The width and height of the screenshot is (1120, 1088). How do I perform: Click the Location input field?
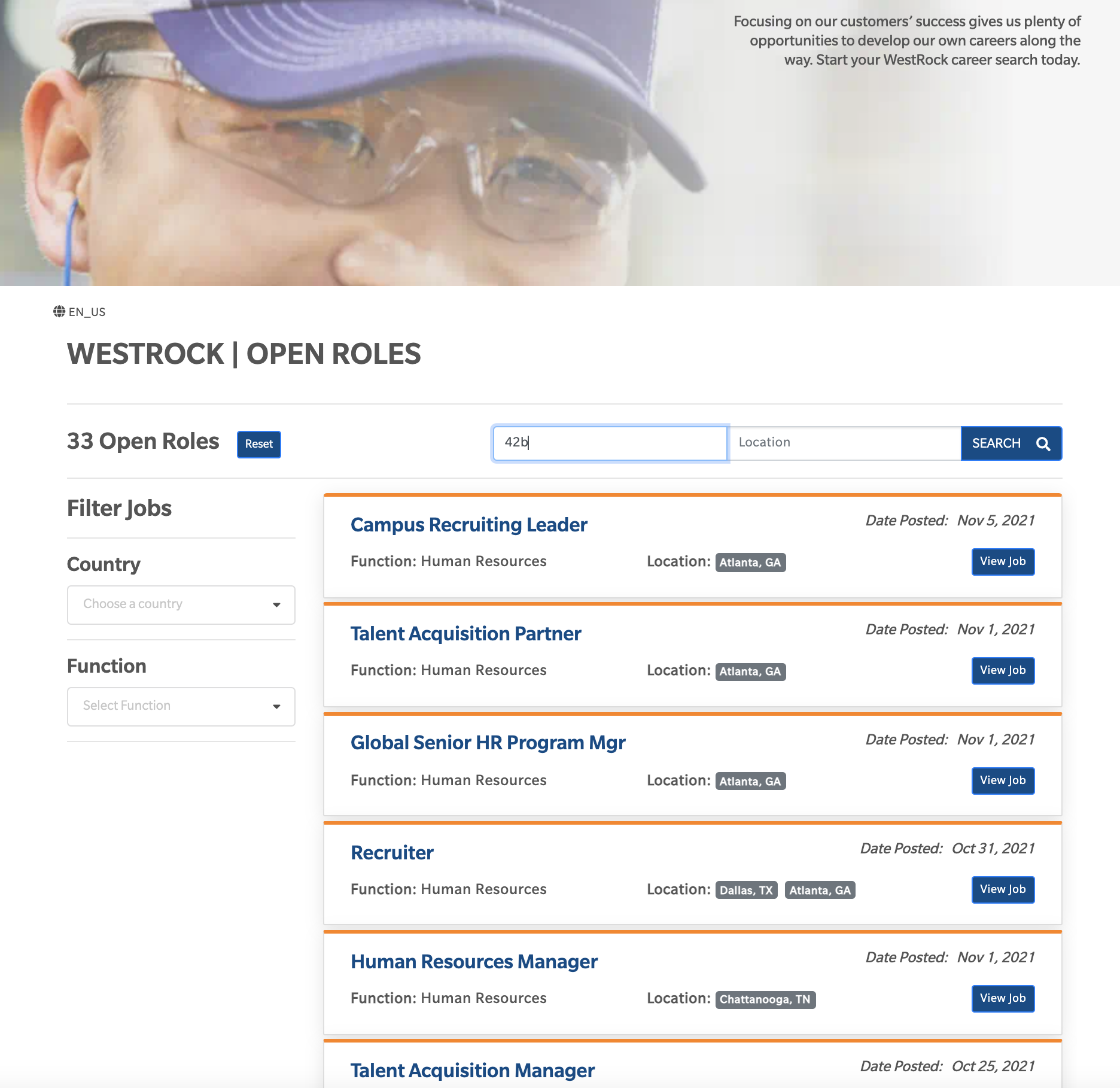(x=844, y=443)
